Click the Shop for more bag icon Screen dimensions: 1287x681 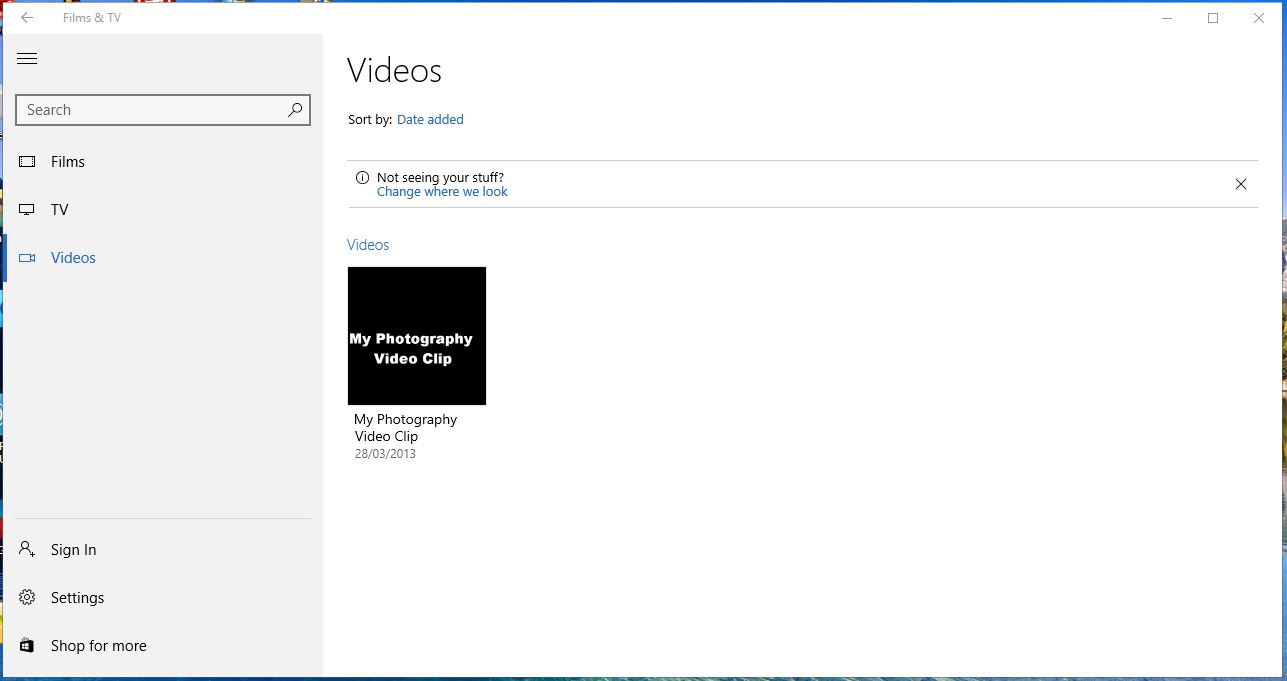click(27, 645)
